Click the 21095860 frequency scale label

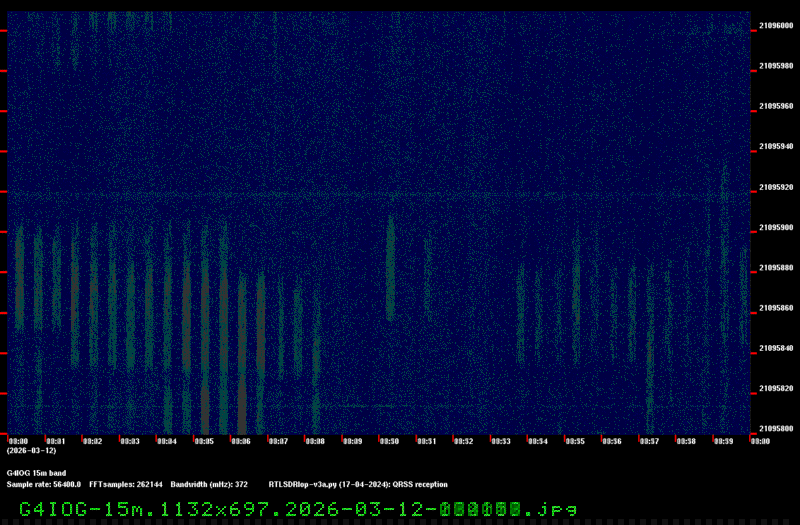pyautogui.click(x=776, y=309)
